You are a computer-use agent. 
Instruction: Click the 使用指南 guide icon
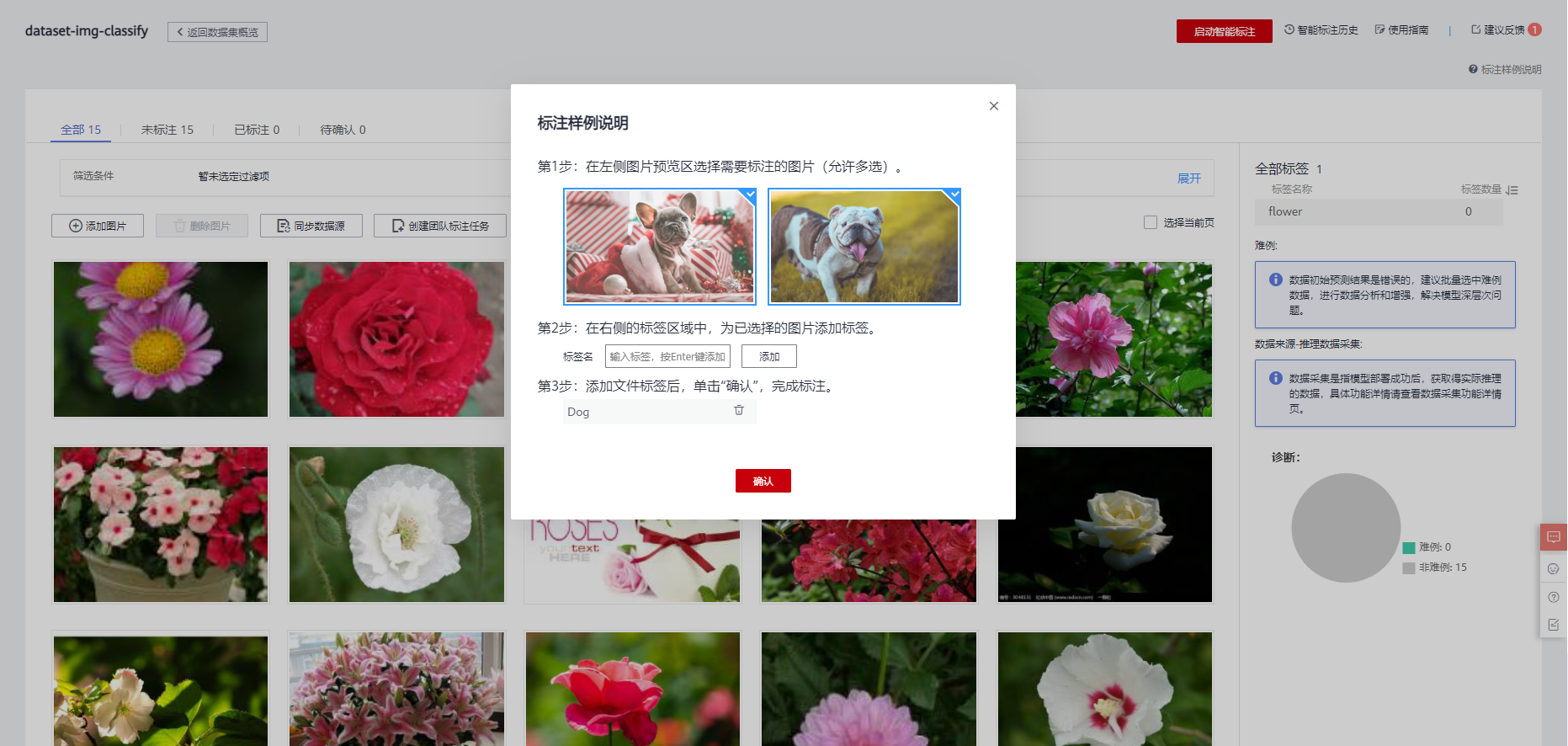click(1380, 29)
